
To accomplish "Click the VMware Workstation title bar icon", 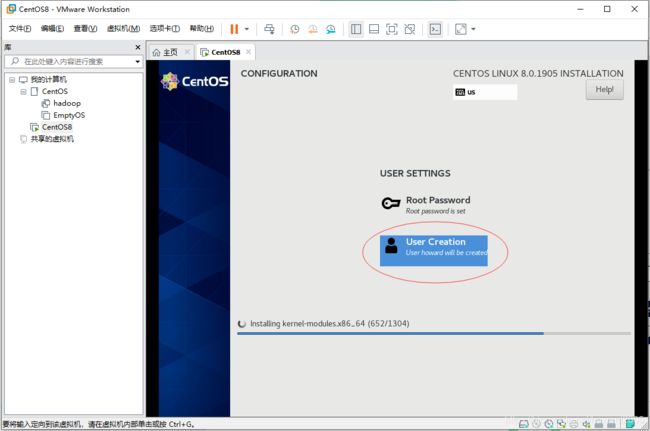I will pos(11,9).
